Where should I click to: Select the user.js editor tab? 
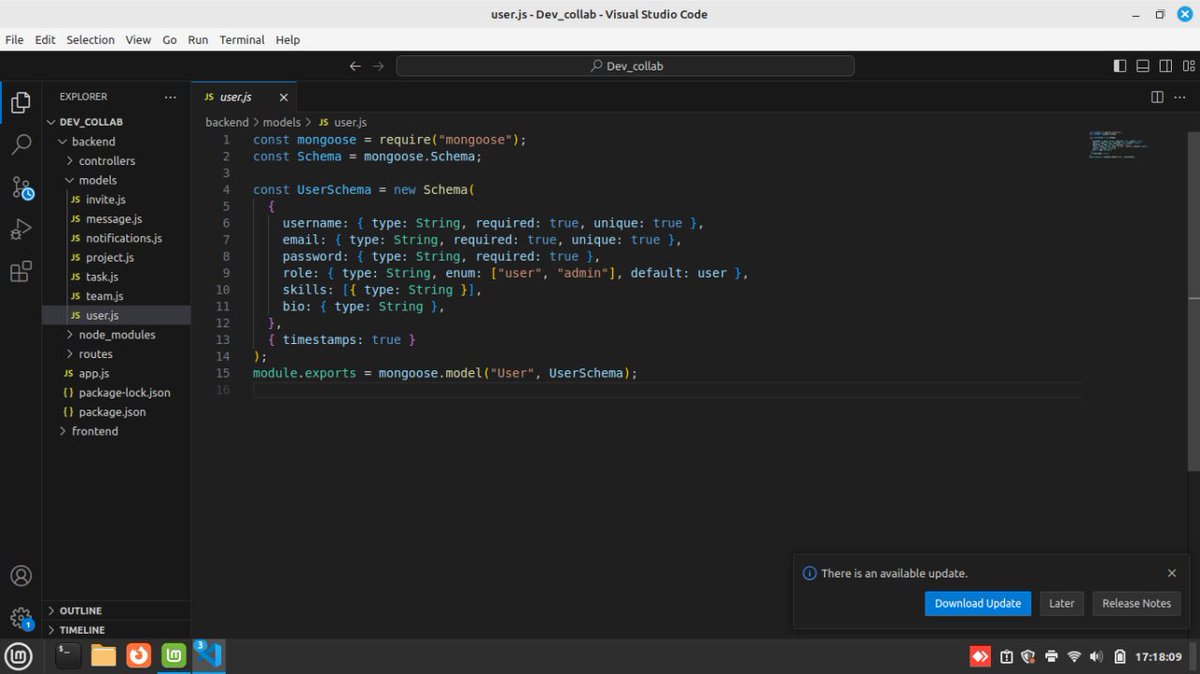point(244,97)
